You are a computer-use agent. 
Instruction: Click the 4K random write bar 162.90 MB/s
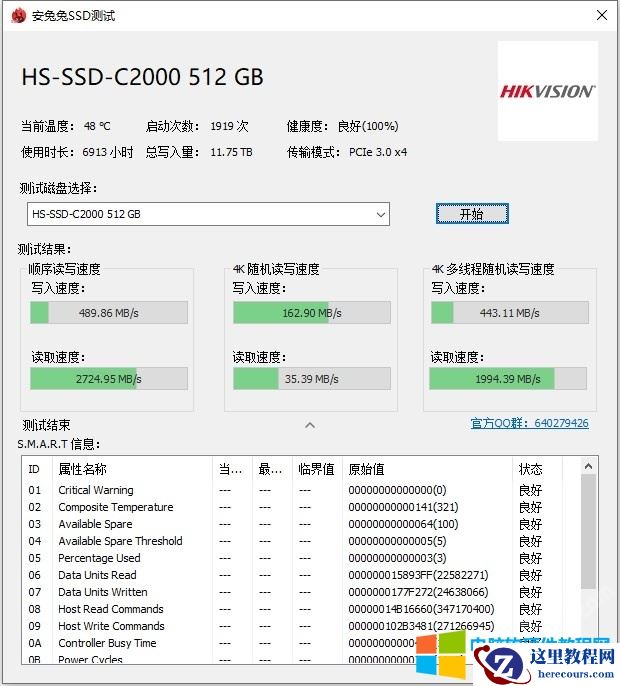tap(312, 313)
